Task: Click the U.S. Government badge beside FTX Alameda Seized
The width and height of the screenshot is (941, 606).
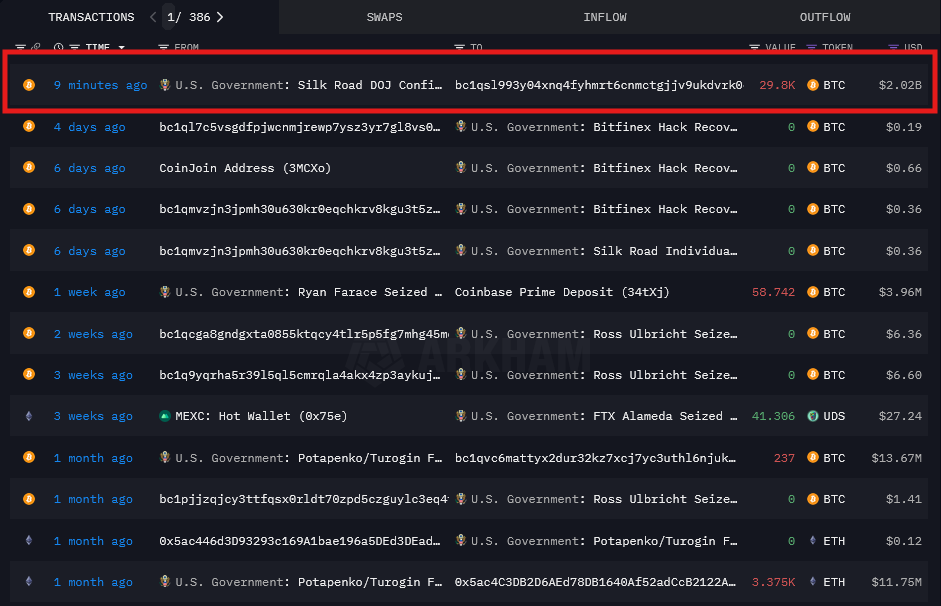Action: point(461,415)
